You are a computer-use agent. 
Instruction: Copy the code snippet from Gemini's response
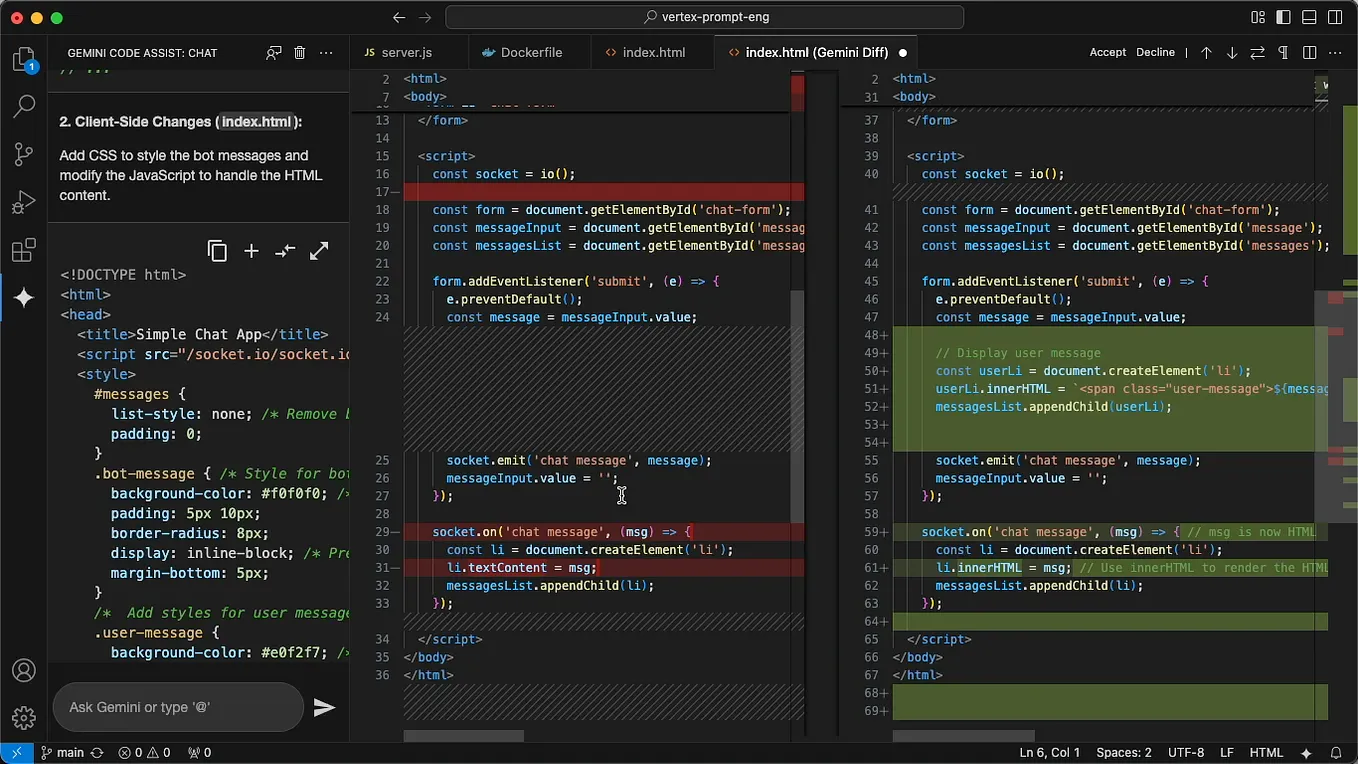218,251
